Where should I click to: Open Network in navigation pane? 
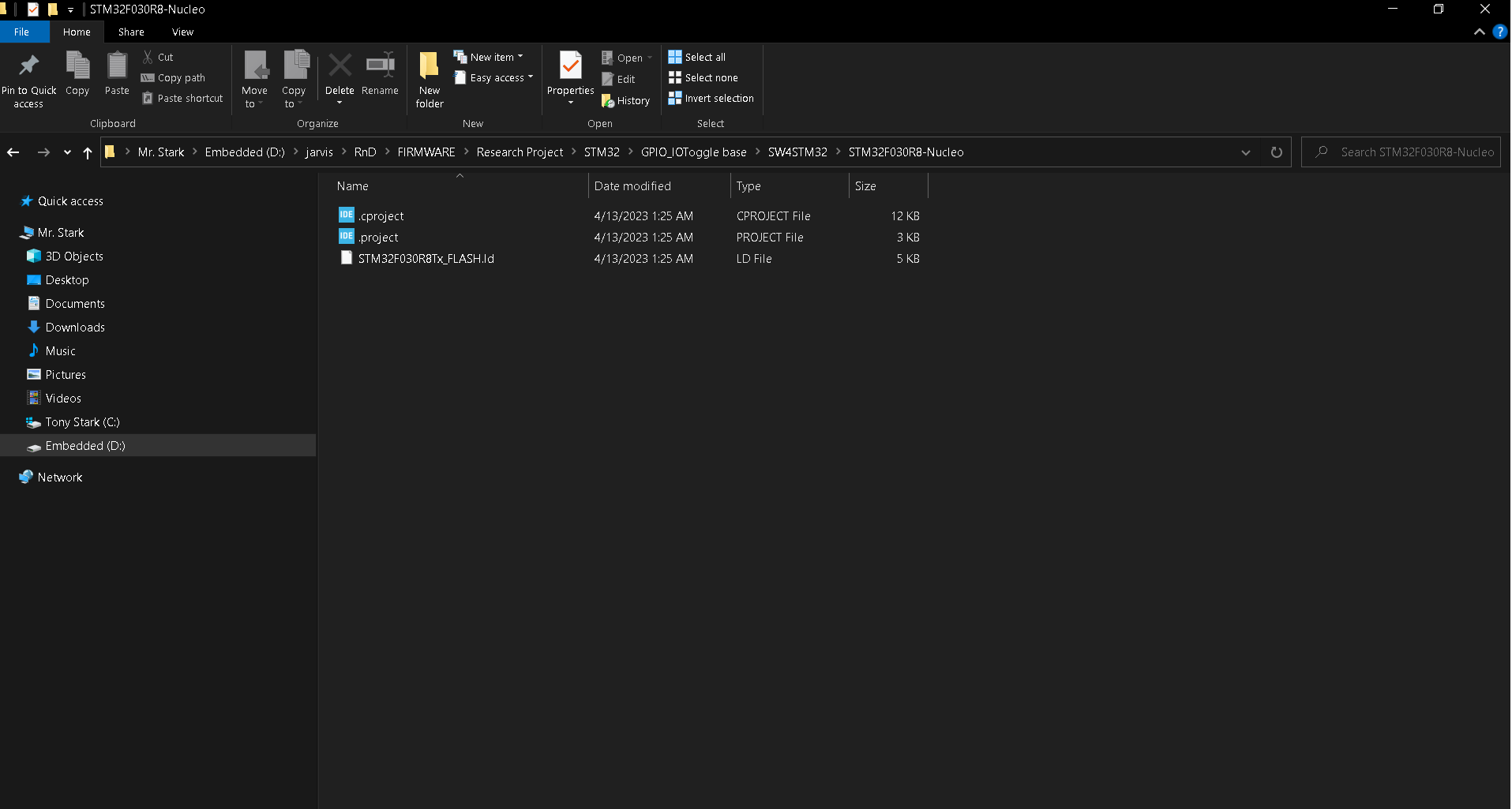click(60, 478)
